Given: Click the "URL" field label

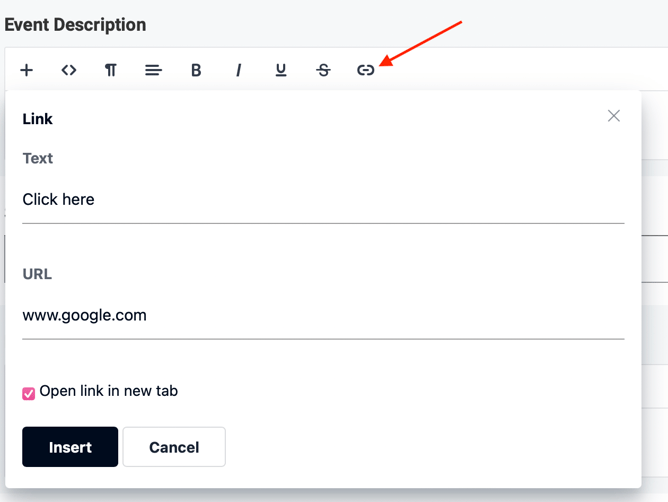Looking at the screenshot, I should point(37,274).
